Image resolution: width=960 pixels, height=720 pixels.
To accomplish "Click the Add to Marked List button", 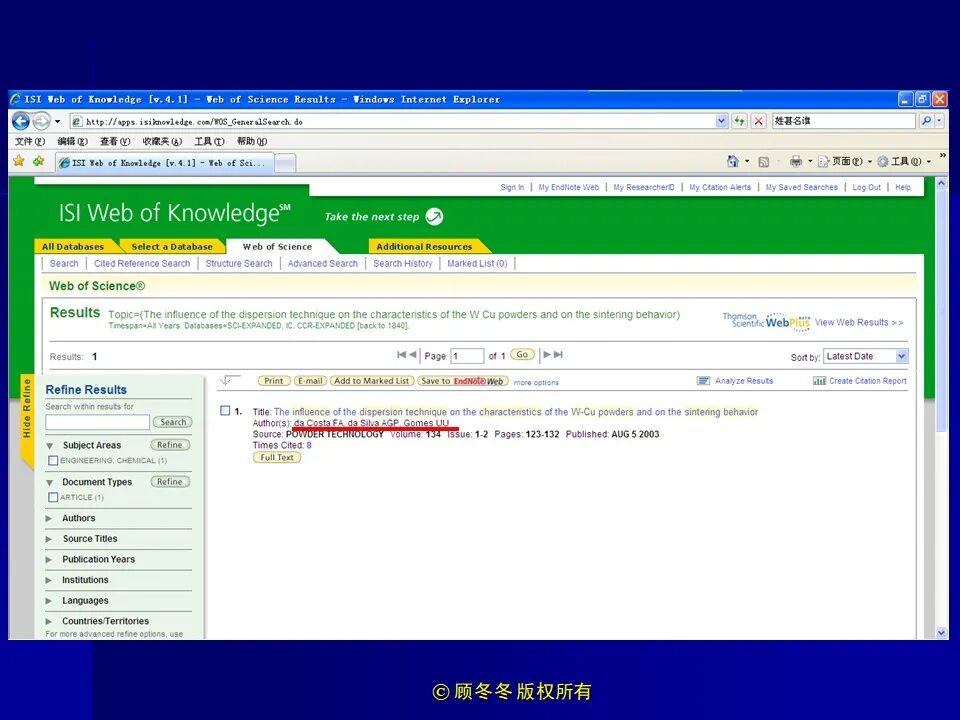I will point(372,381).
